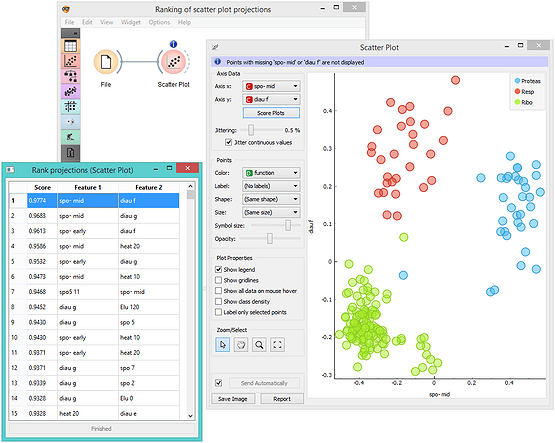Adjust the Symbol size slider handle

point(288,225)
